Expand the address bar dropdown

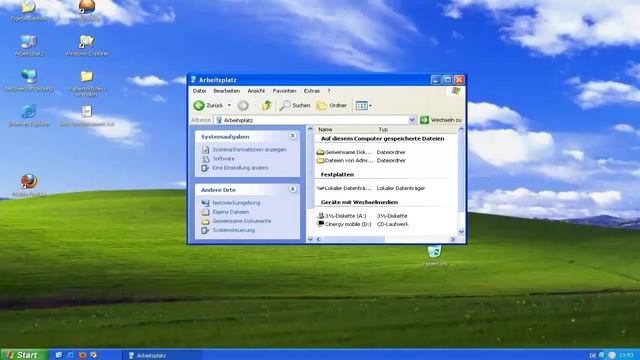(412, 120)
